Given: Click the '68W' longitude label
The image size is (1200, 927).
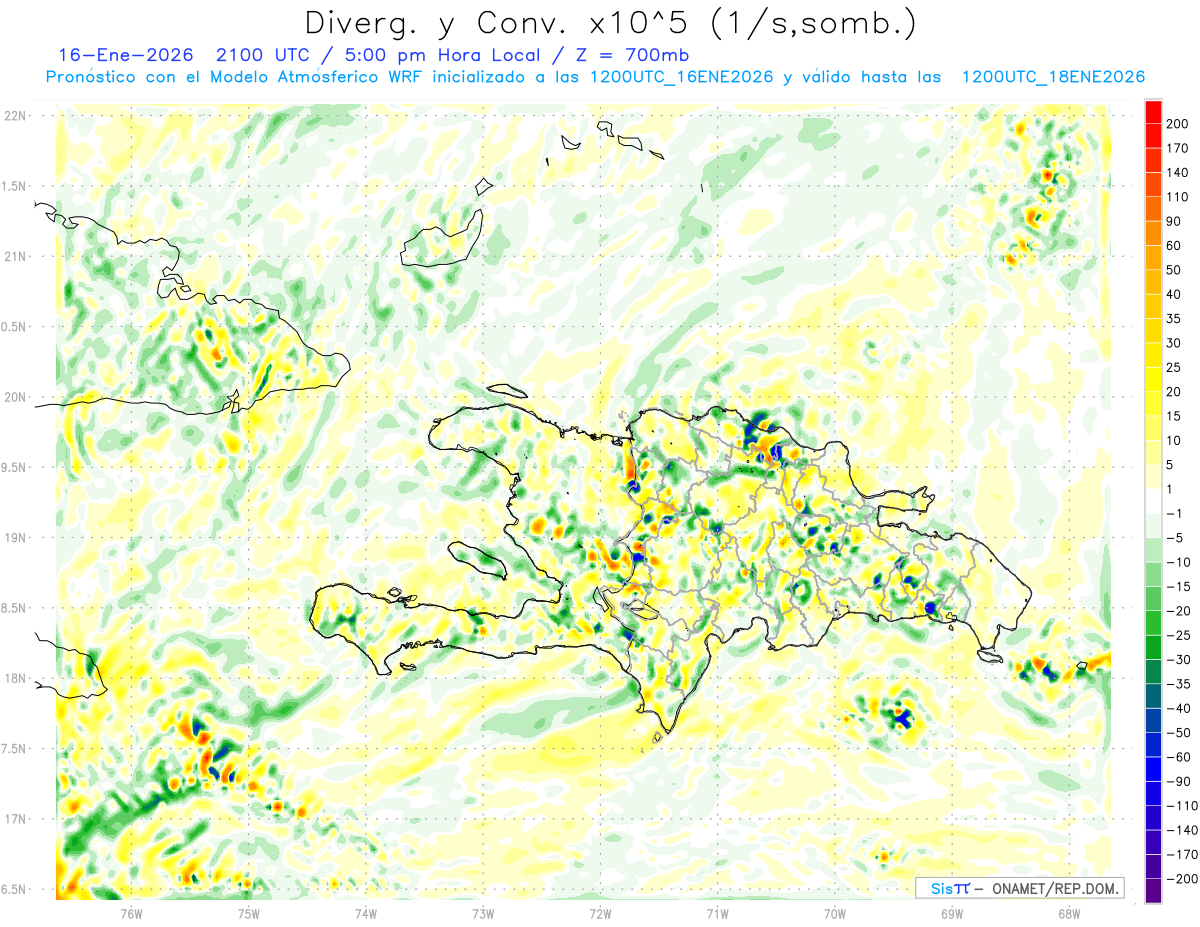Looking at the screenshot, I should point(1069,913).
